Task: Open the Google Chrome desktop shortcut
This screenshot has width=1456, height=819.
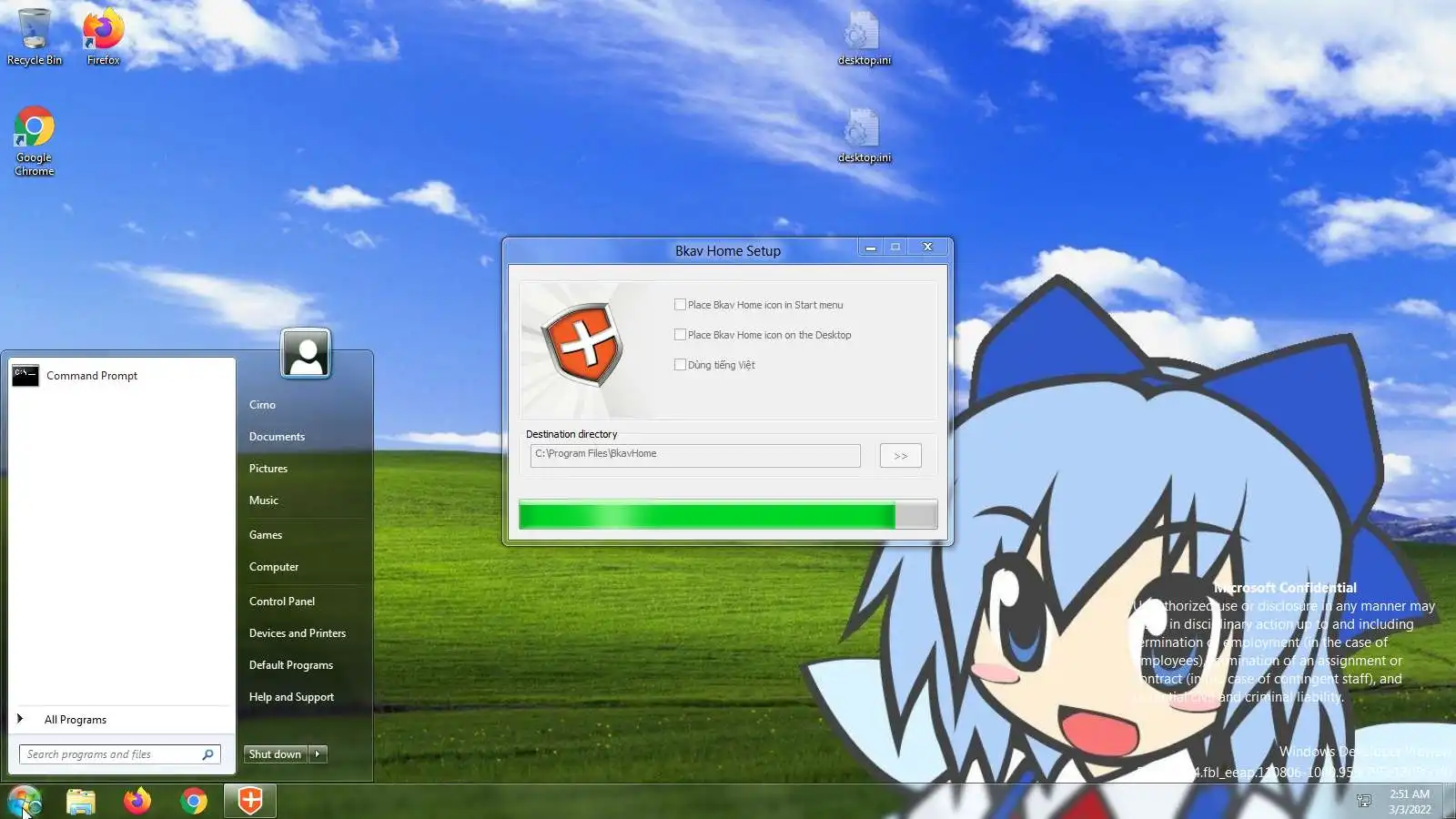Action: tap(34, 141)
